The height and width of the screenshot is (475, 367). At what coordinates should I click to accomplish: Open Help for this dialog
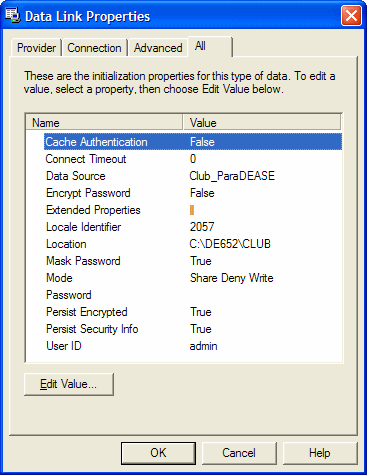point(320,453)
